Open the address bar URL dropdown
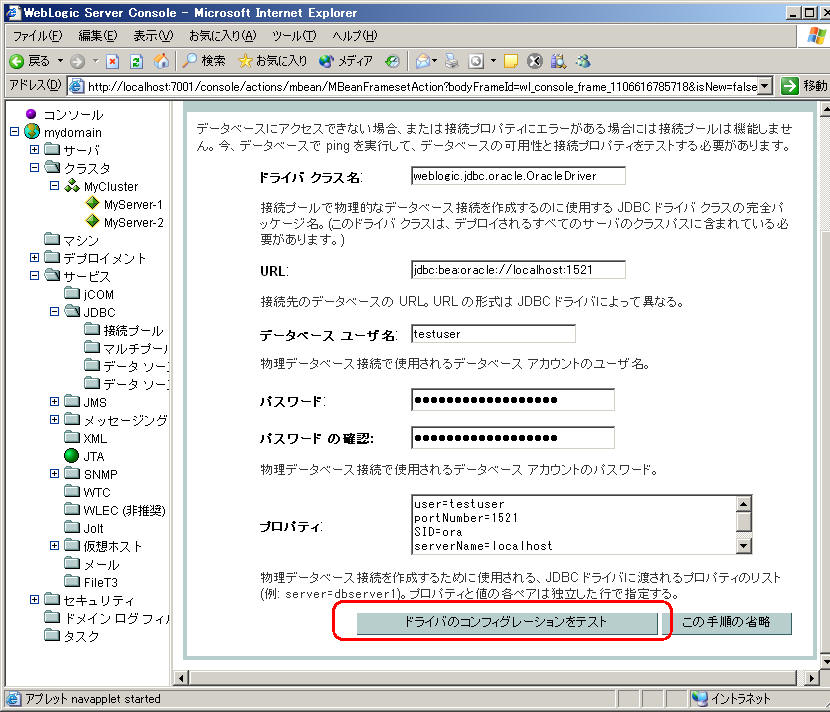The width and height of the screenshot is (830, 712). [766, 86]
